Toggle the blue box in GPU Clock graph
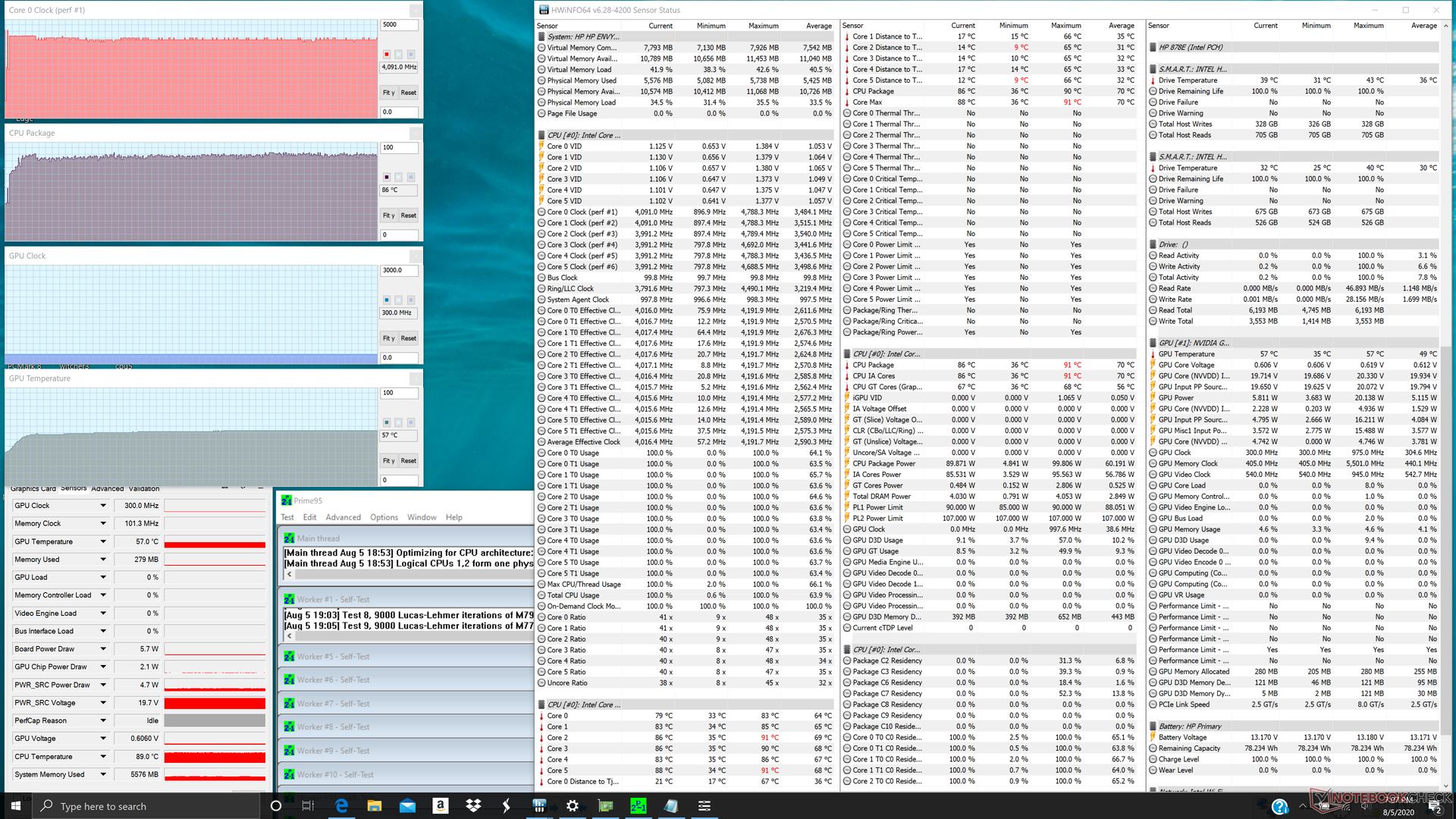 point(387,300)
